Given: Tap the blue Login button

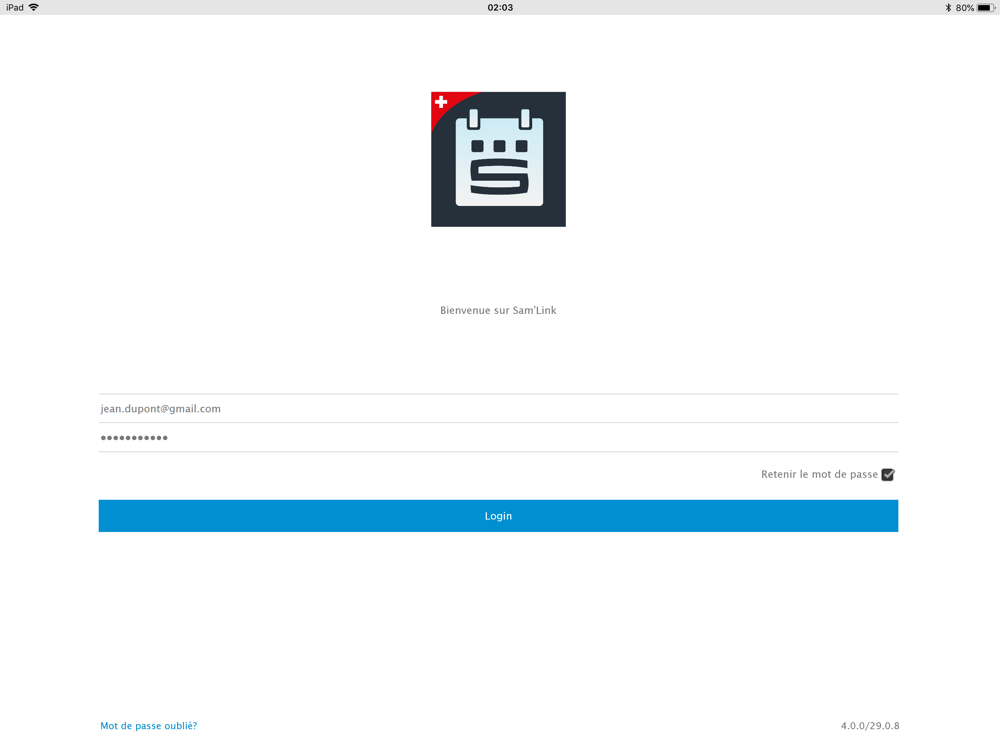Looking at the screenshot, I should (498, 516).
